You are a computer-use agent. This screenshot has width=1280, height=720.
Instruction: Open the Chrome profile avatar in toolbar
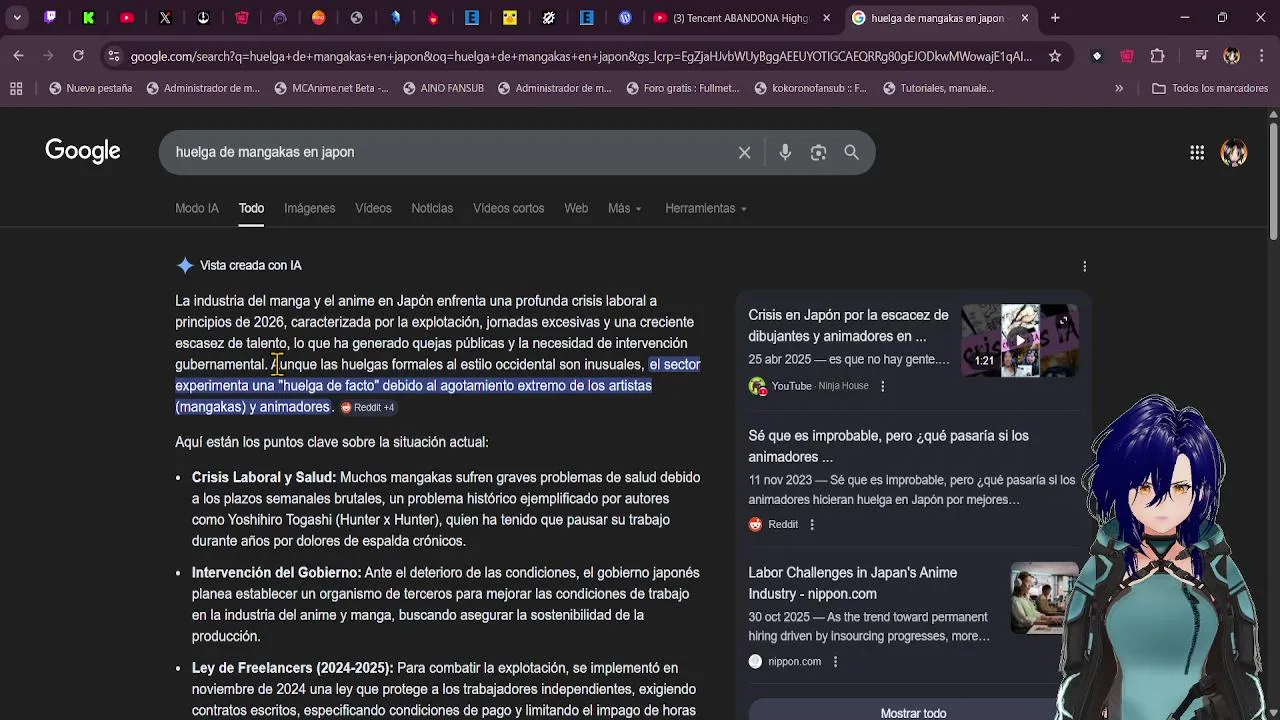click(x=1231, y=56)
